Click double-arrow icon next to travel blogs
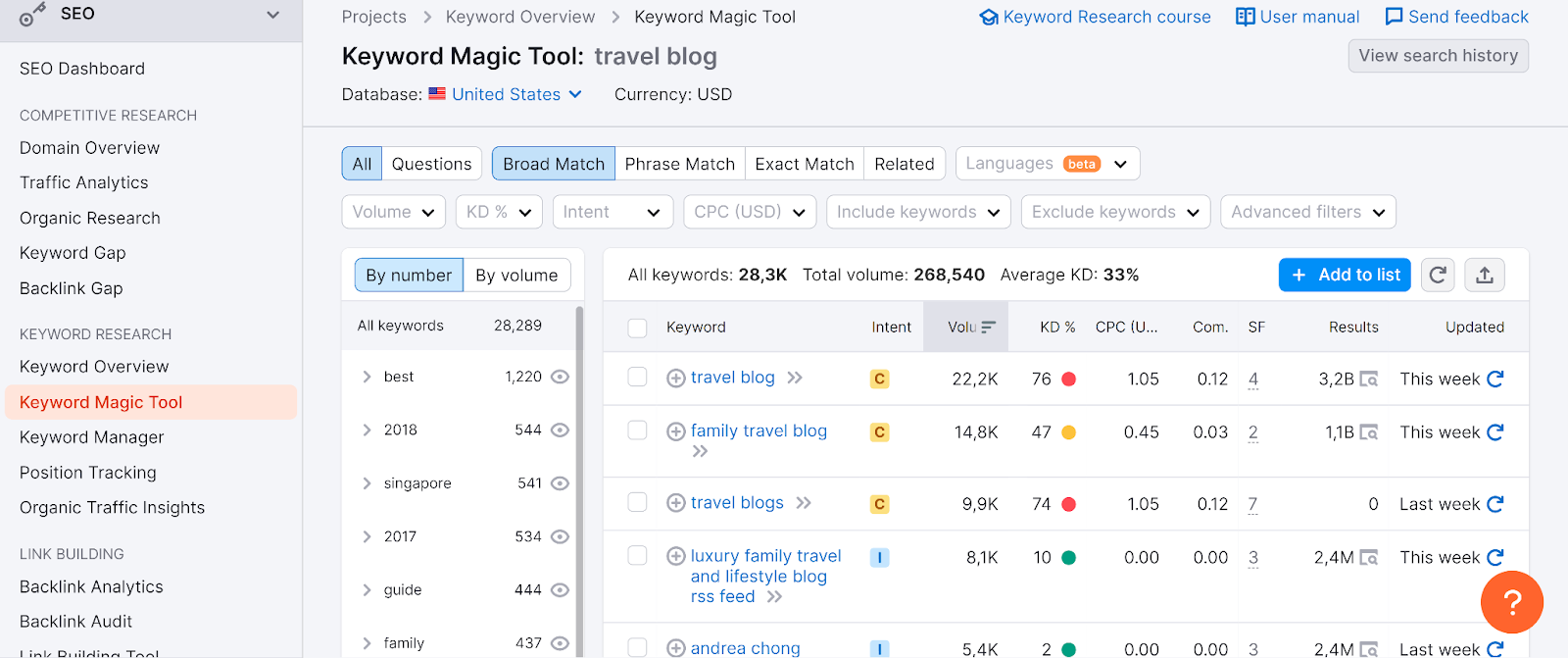This screenshot has height=658, width=1568. click(804, 503)
